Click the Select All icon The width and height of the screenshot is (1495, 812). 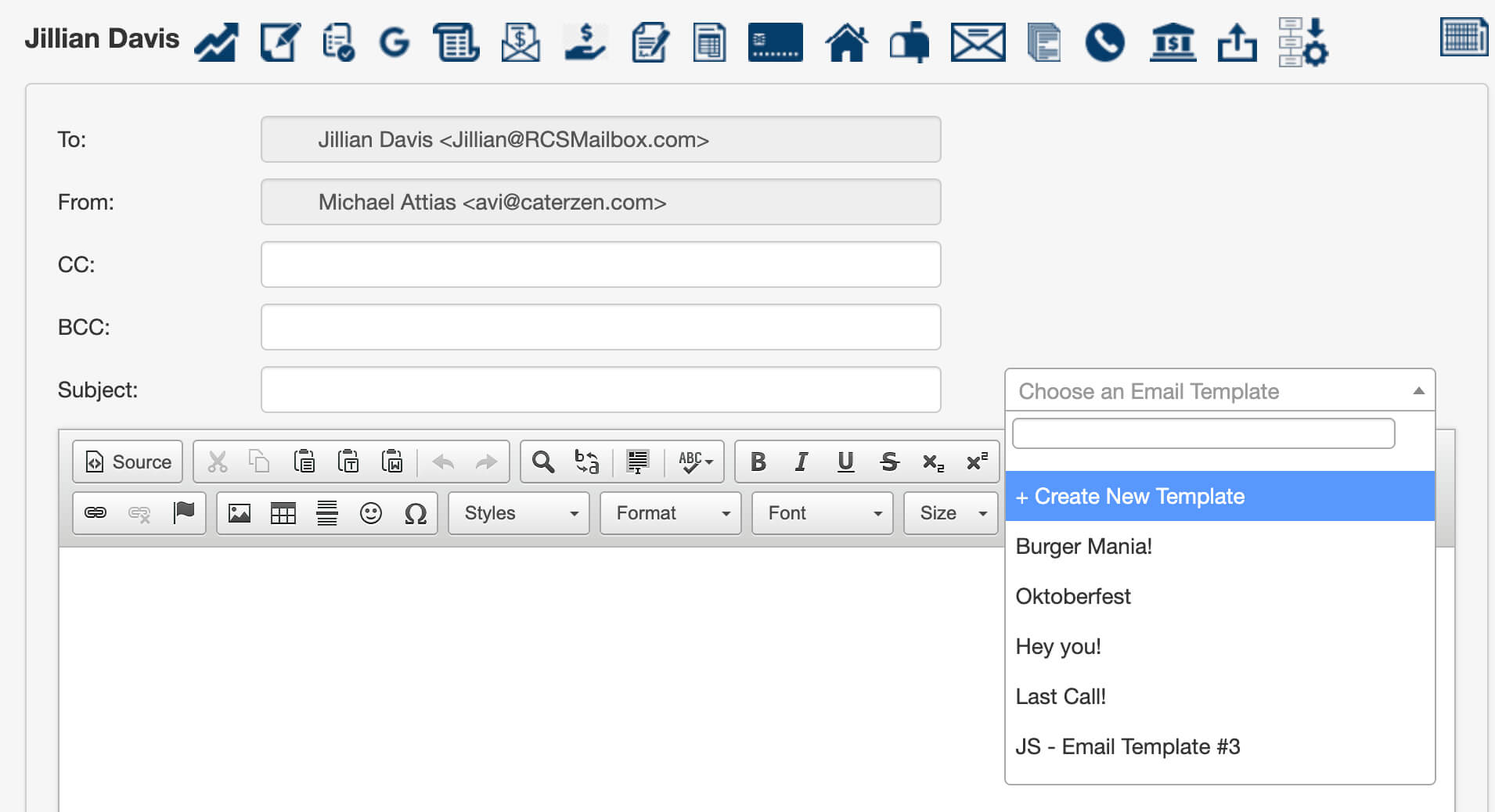coord(638,462)
